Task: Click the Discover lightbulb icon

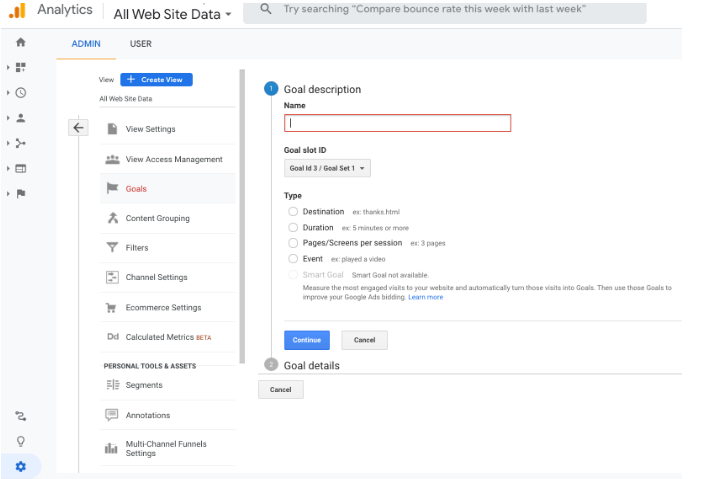Action: (x=21, y=441)
